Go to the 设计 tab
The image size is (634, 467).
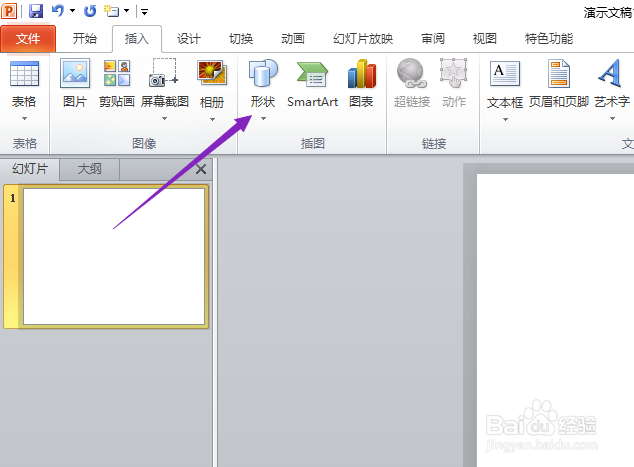[x=189, y=39]
